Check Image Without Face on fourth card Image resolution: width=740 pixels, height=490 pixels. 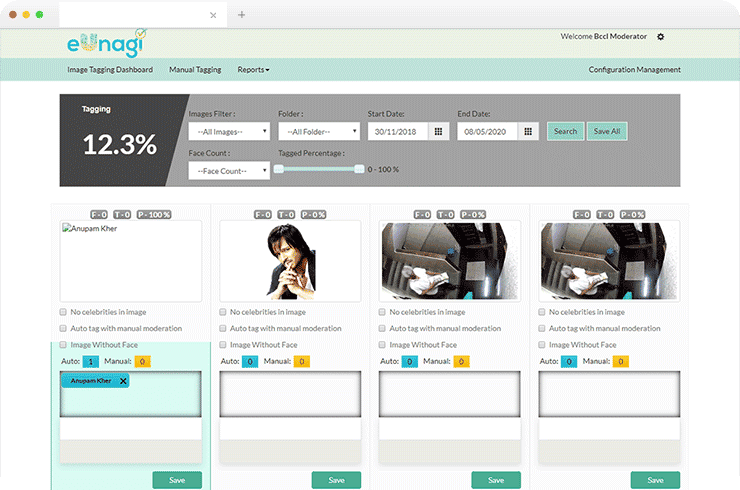[542, 345]
